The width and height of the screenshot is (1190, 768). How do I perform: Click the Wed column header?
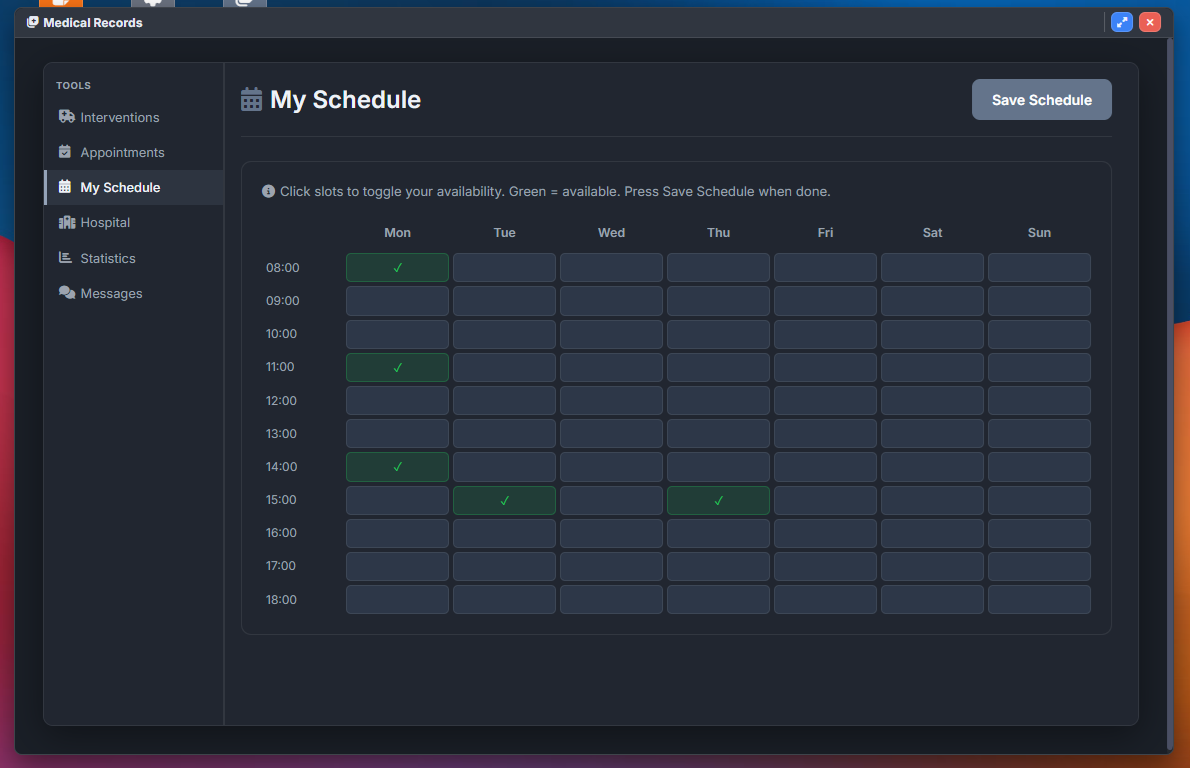point(611,232)
